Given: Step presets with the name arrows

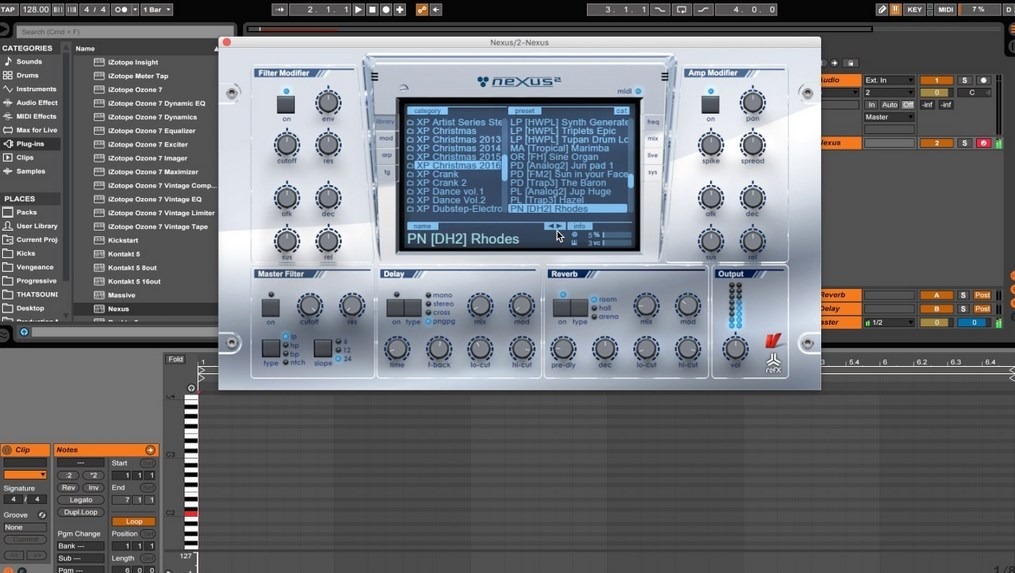Looking at the screenshot, I should click(x=553, y=226).
